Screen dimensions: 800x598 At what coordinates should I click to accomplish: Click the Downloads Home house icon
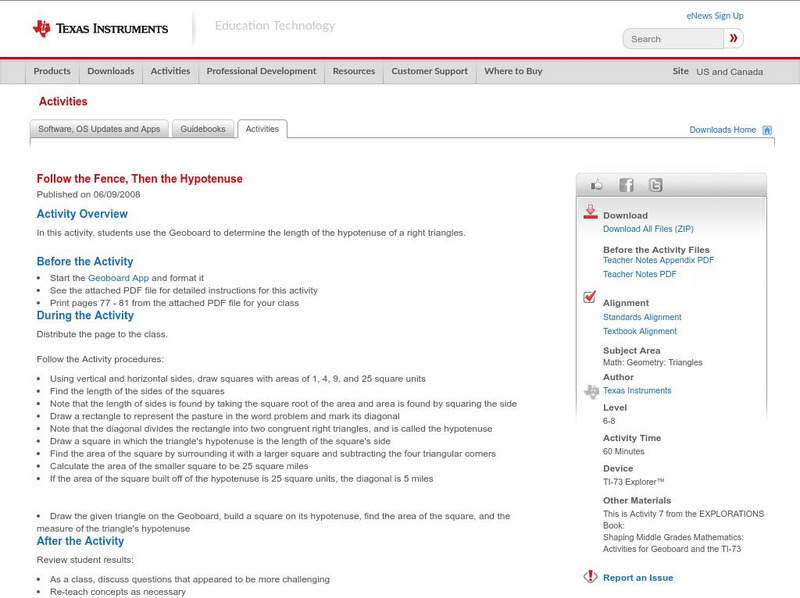click(767, 130)
